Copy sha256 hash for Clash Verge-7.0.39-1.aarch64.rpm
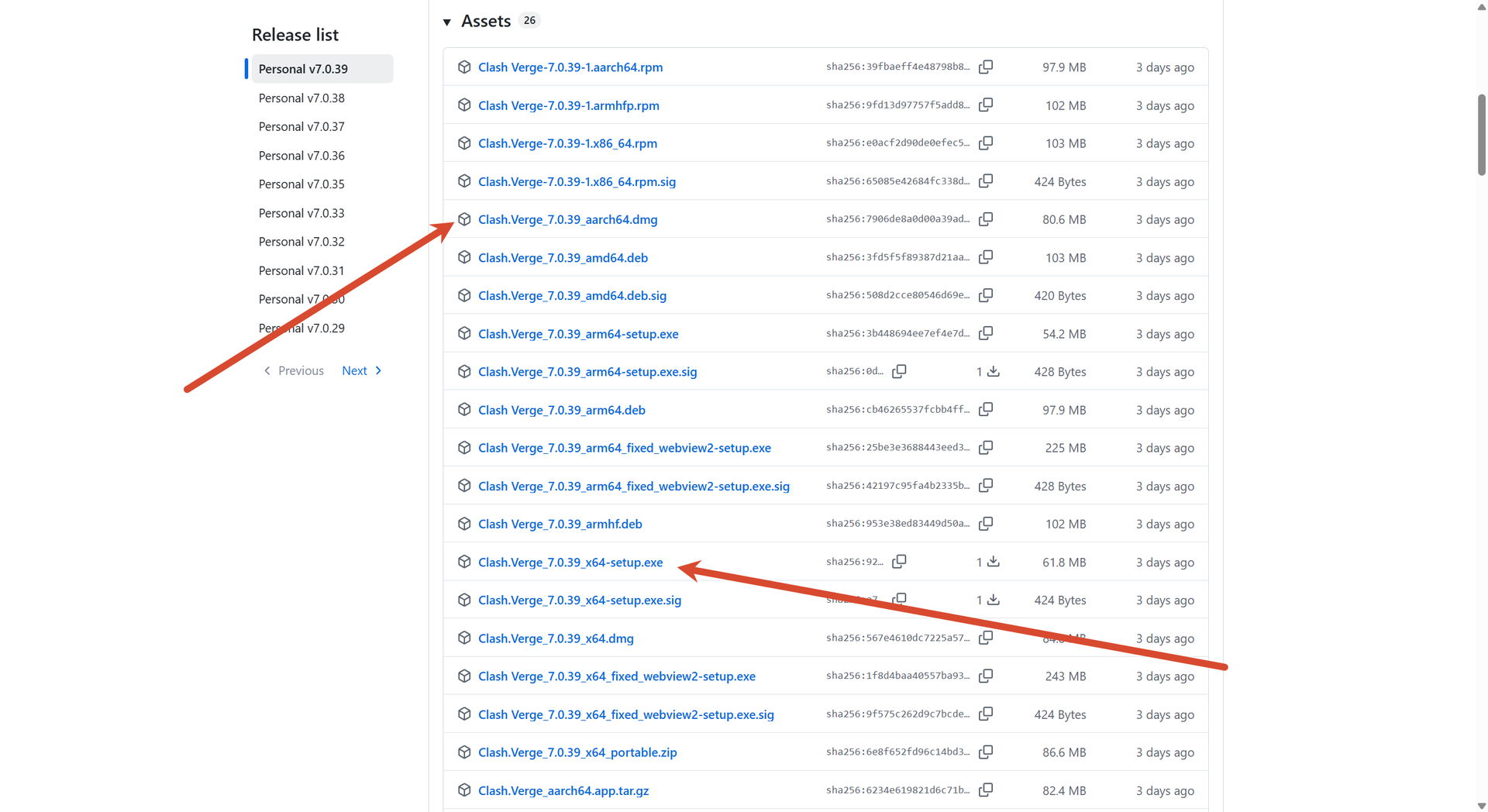 pyautogui.click(x=986, y=67)
